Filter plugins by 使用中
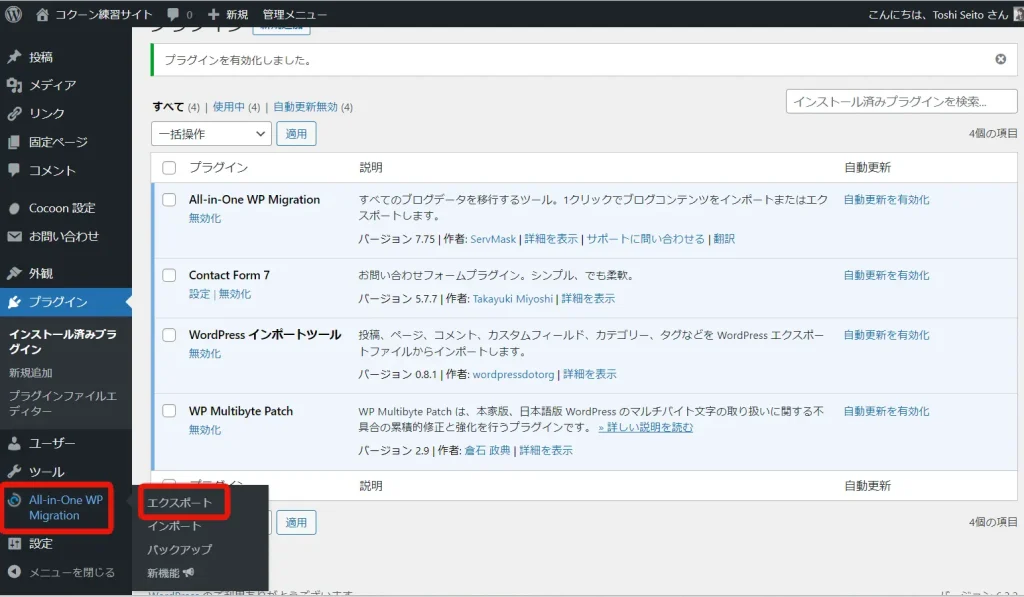The height and width of the screenshot is (597, 1024). 229,107
